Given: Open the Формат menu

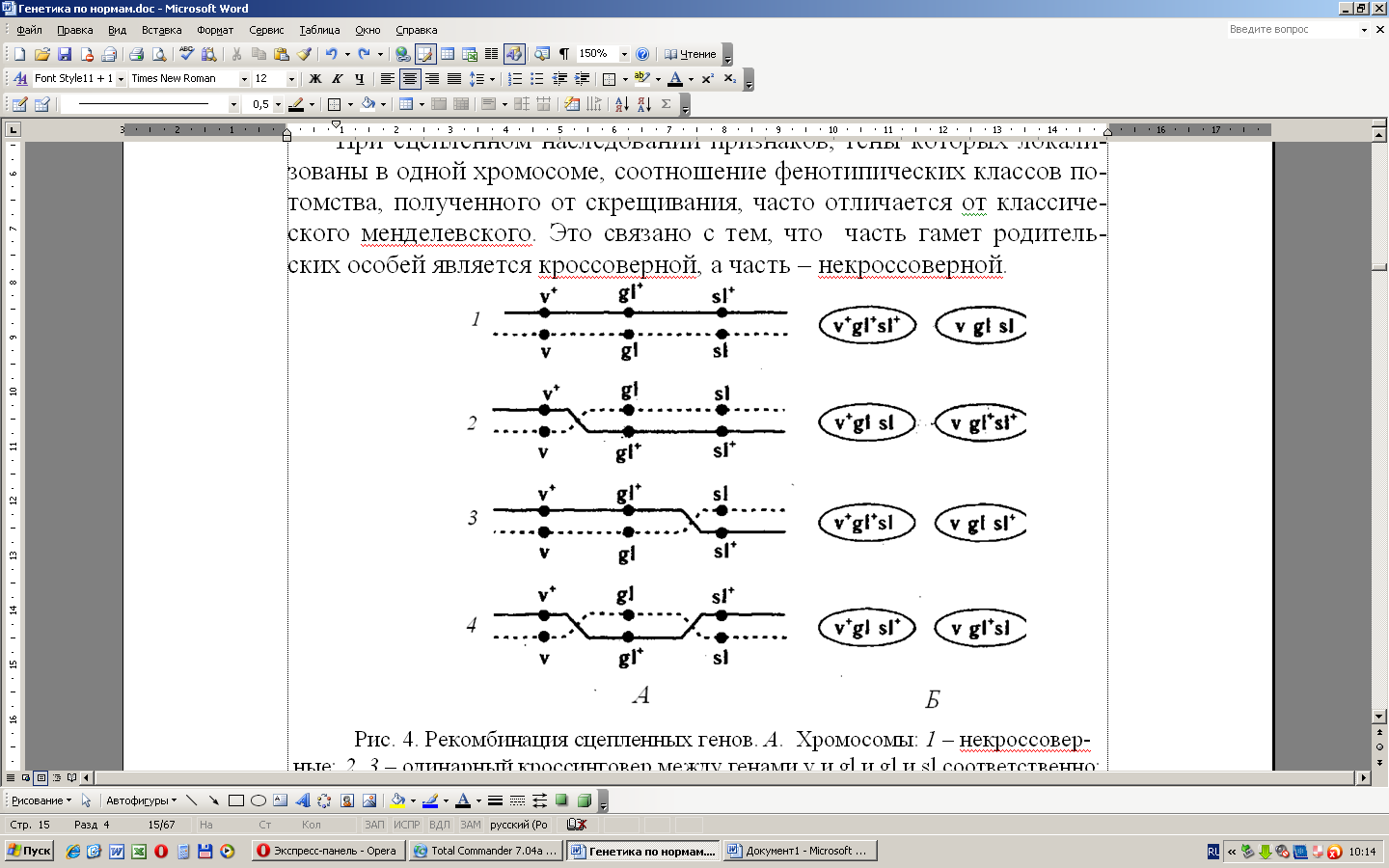Looking at the screenshot, I should click(x=215, y=30).
